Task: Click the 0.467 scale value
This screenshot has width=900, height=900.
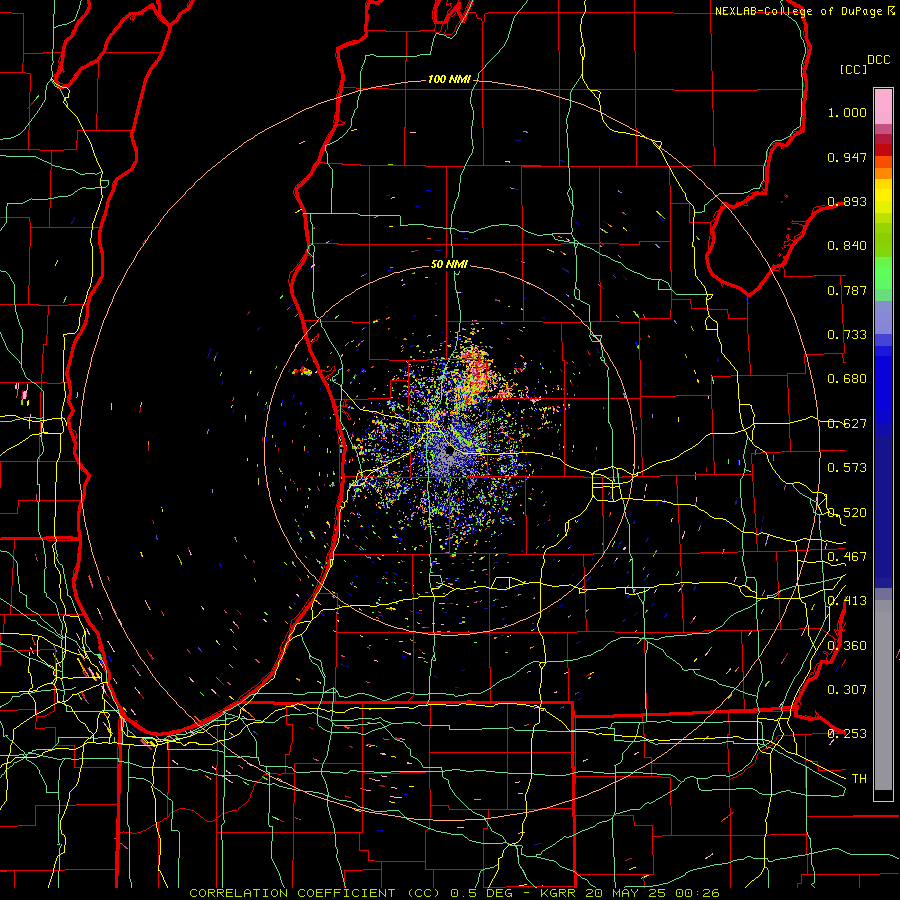Action: coord(847,557)
